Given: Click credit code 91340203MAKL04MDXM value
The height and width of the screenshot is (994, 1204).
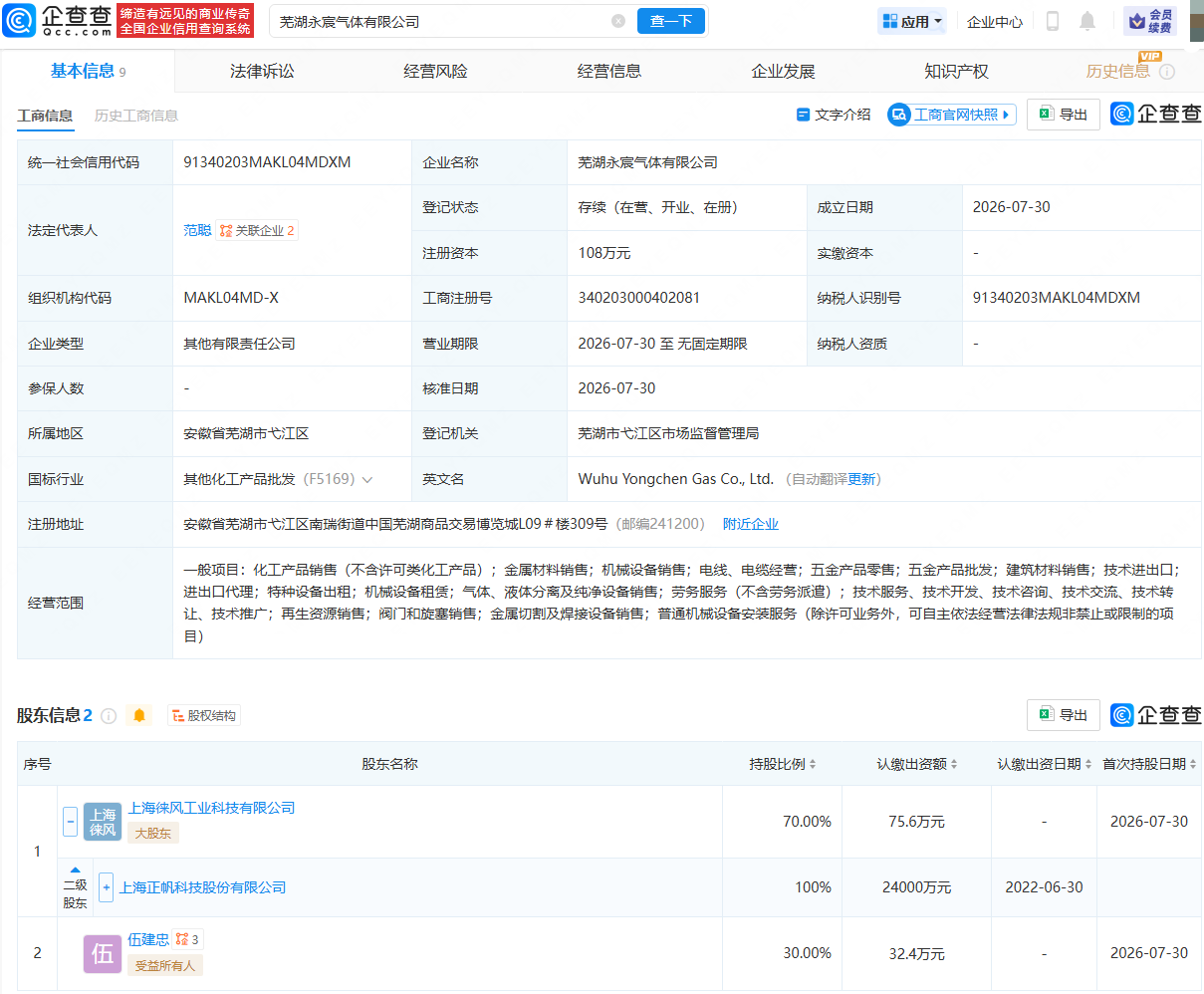Looking at the screenshot, I should point(267,162).
